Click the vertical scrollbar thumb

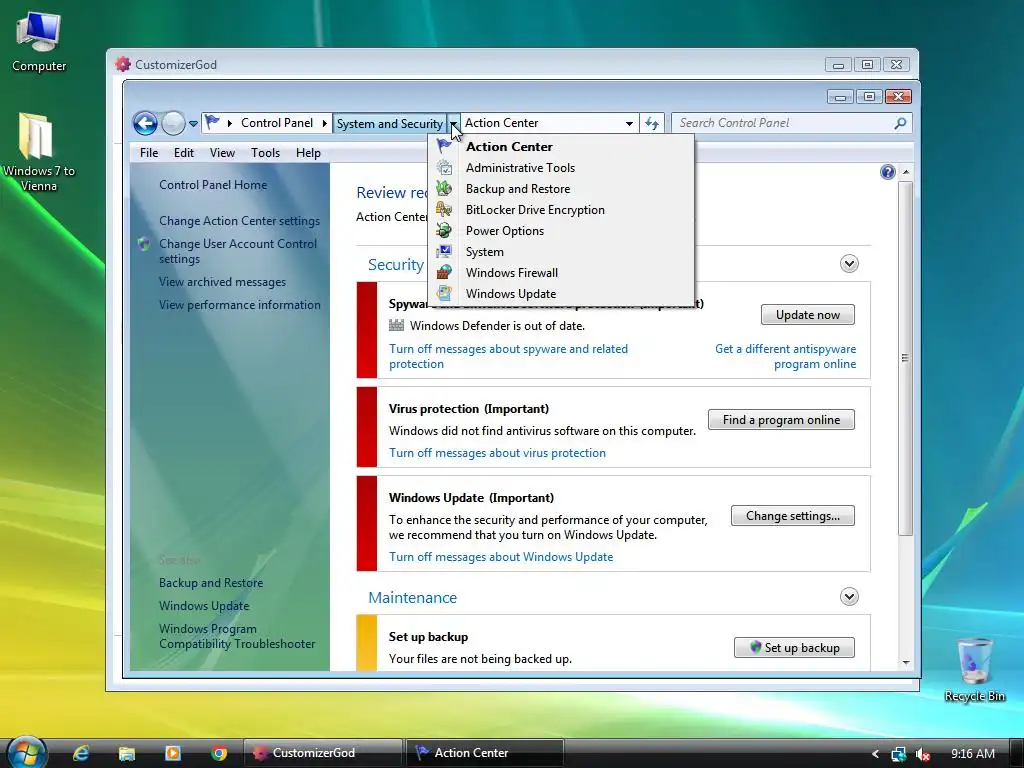point(905,358)
